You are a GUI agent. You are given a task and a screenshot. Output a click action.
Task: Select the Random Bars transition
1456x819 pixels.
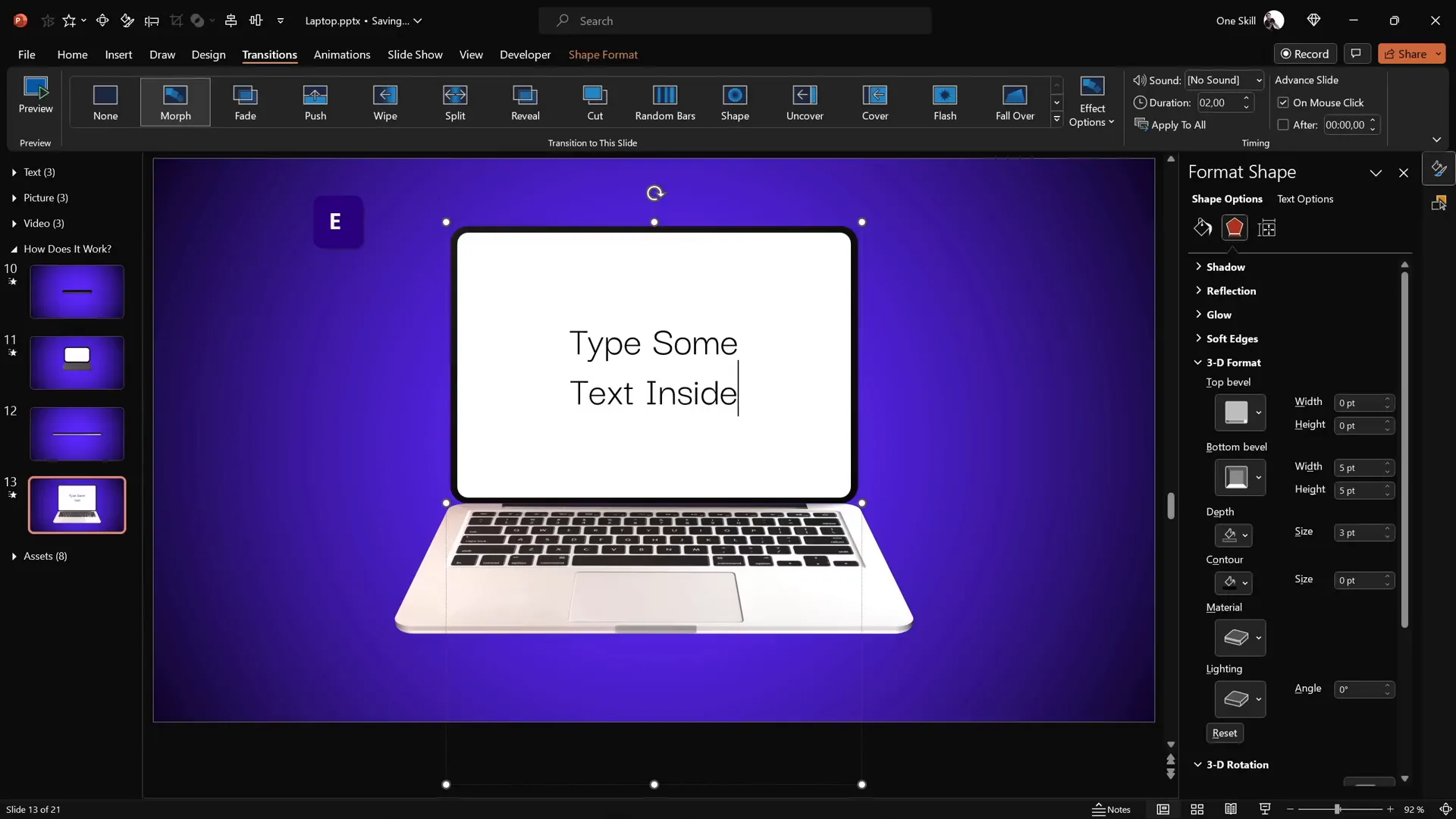[664, 102]
